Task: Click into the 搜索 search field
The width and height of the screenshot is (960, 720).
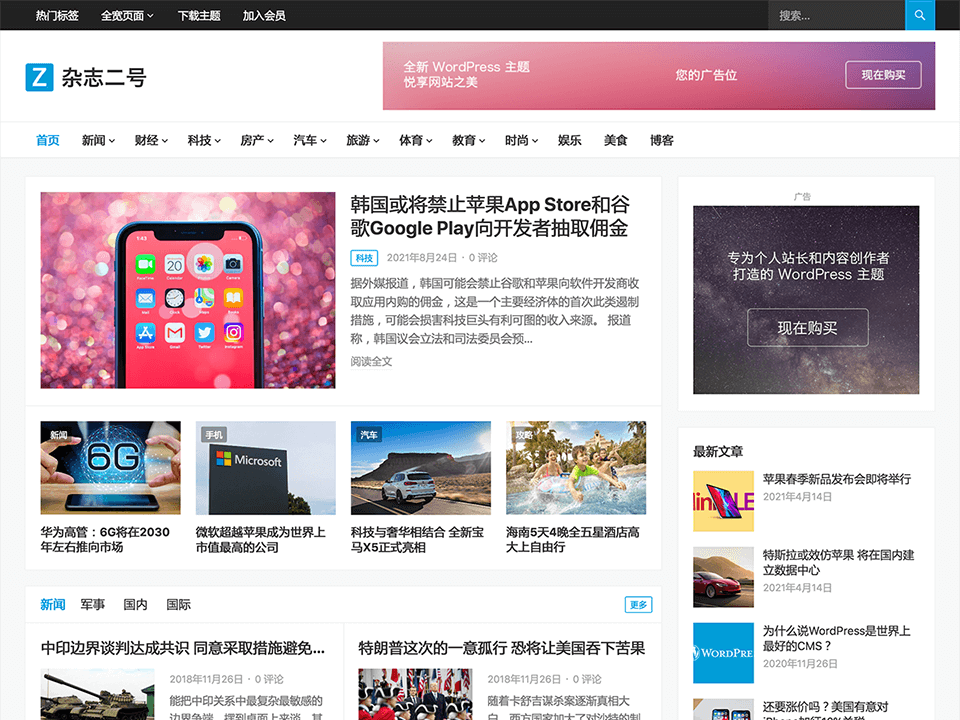Action: coord(836,16)
